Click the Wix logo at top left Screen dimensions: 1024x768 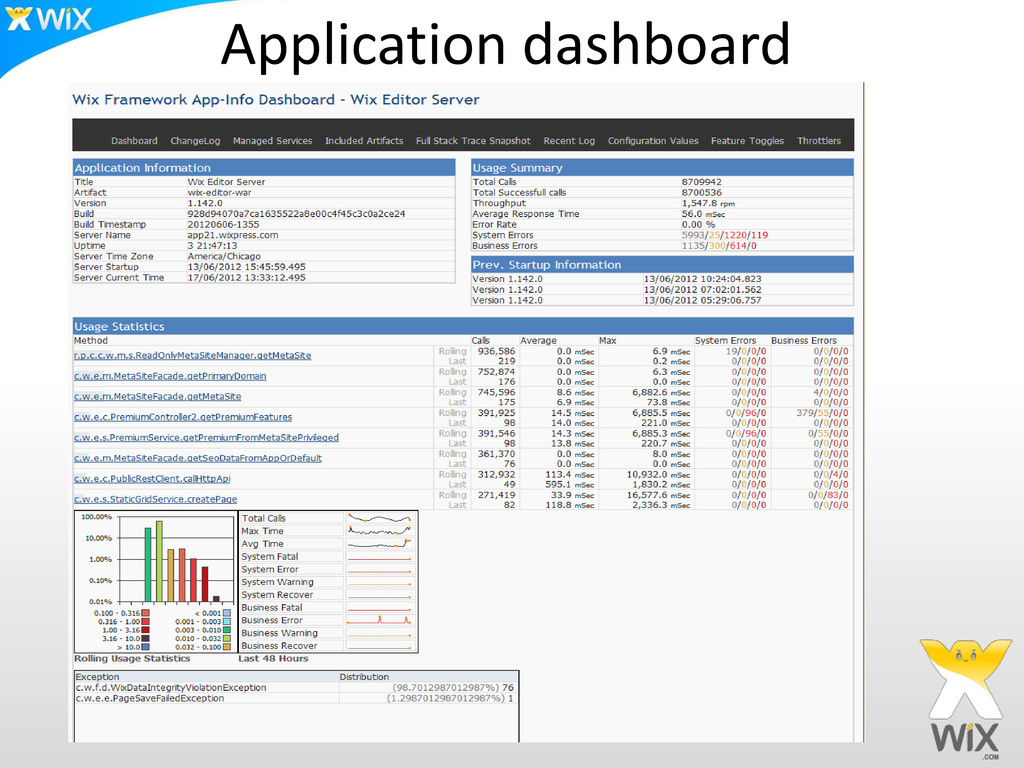(x=48, y=19)
